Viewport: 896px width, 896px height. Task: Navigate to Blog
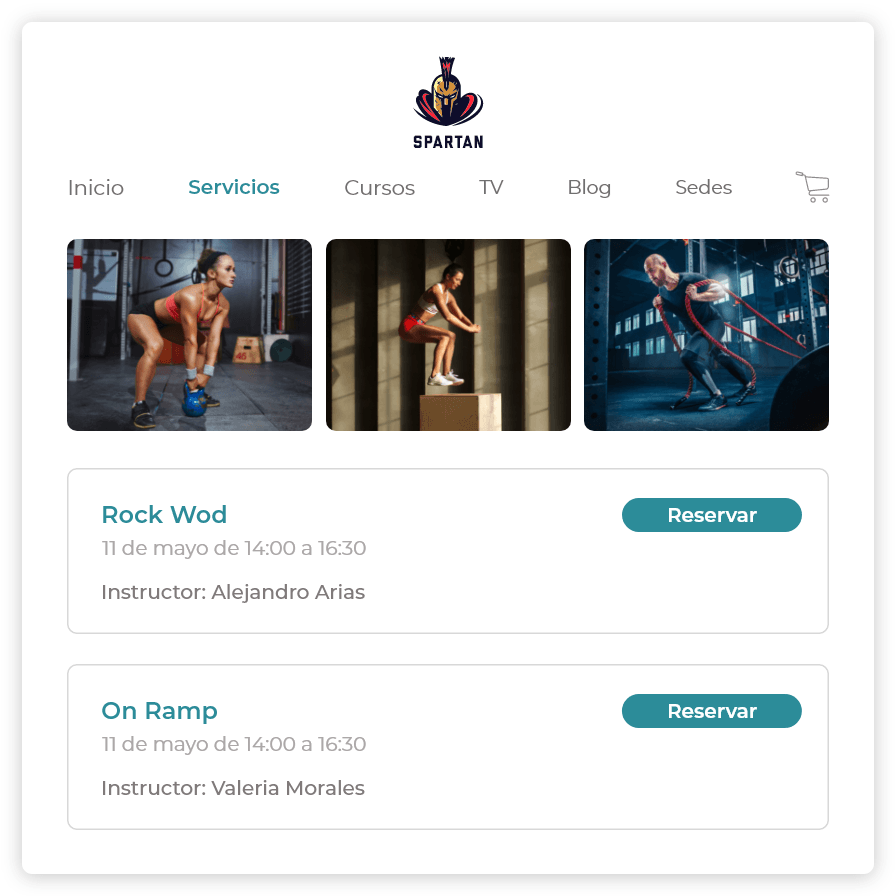[589, 187]
